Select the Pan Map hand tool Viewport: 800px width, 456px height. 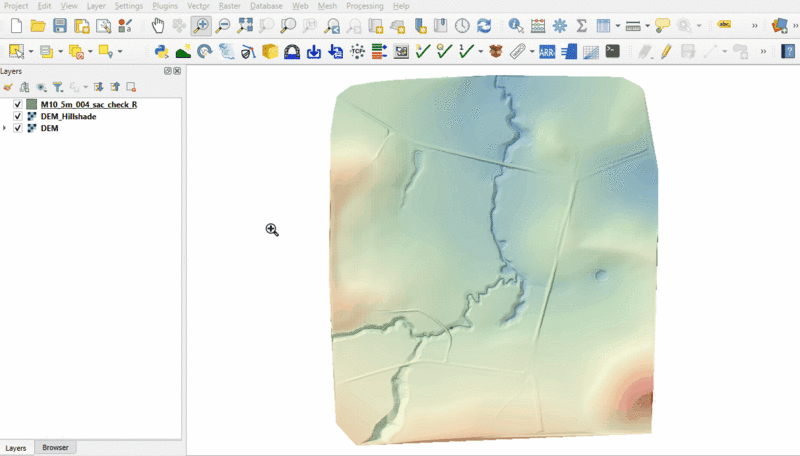click(157, 25)
